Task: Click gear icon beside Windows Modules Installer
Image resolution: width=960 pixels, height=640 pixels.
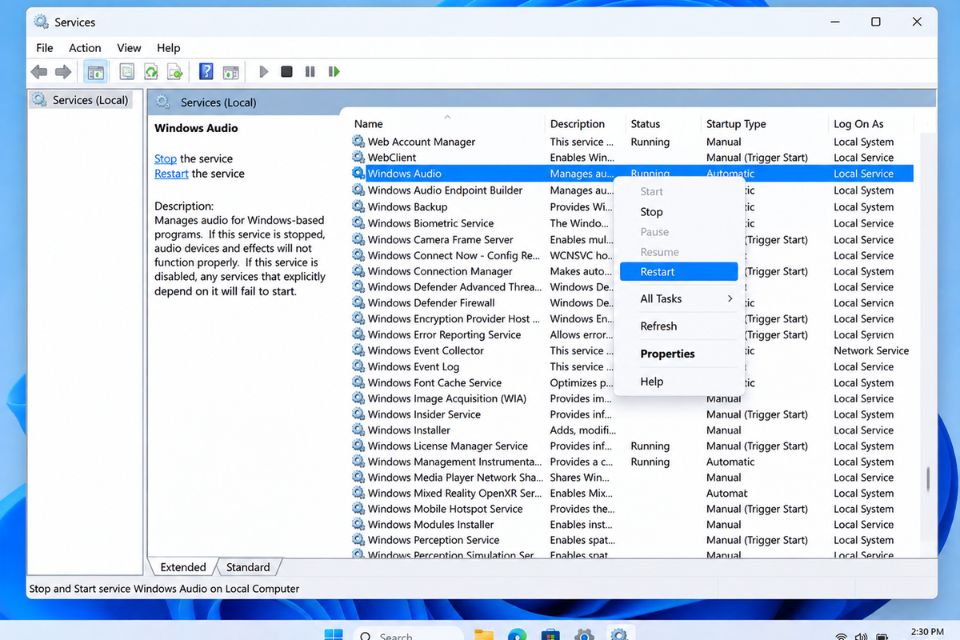Action: [358, 524]
